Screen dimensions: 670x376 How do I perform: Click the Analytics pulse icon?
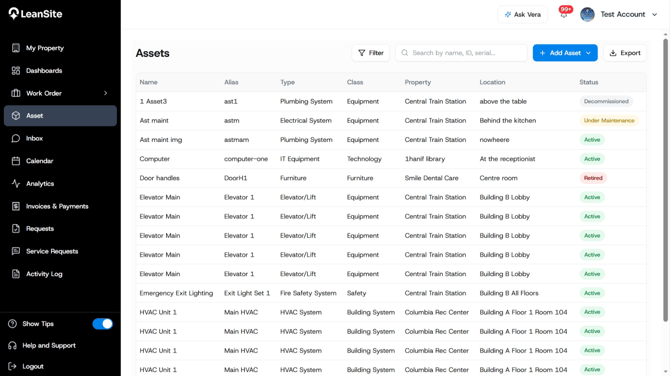pyautogui.click(x=16, y=184)
